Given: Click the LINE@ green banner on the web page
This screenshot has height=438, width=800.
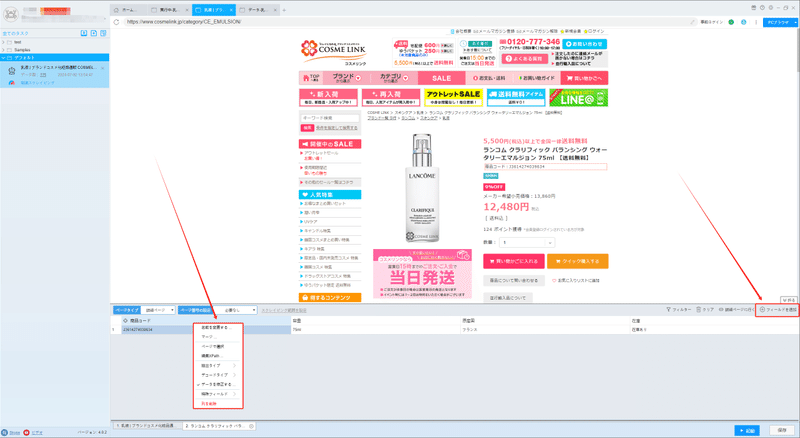Looking at the screenshot, I should [579, 98].
